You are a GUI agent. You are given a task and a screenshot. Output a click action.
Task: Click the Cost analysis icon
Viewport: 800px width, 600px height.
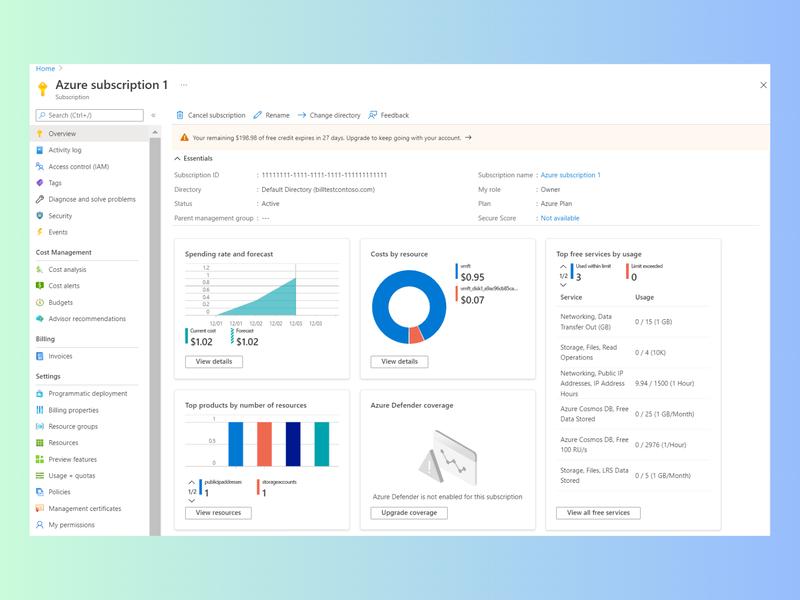tap(40, 269)
